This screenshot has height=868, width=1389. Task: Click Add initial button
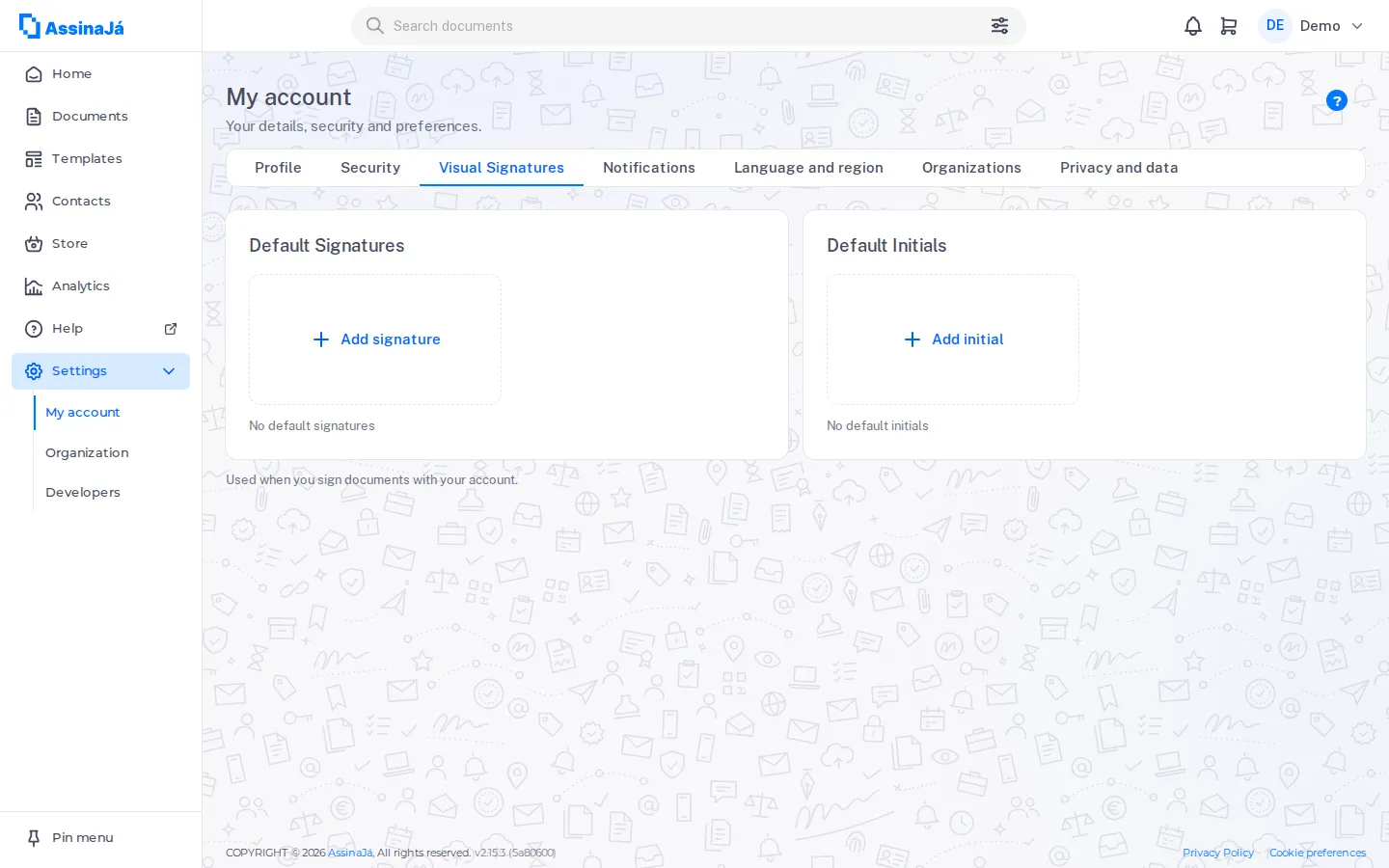tap(953, 339)
